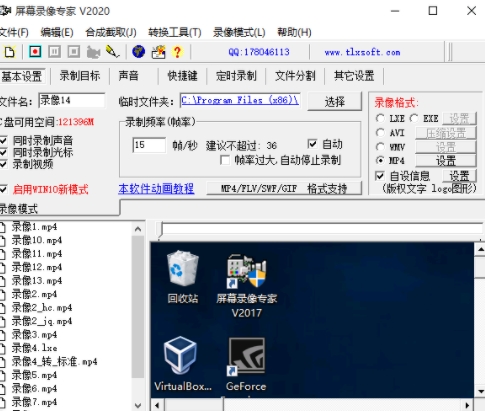Select 录像2_hc.mp4 in file list
This screenshot has height=411, width=485.
tap(42, 308)
